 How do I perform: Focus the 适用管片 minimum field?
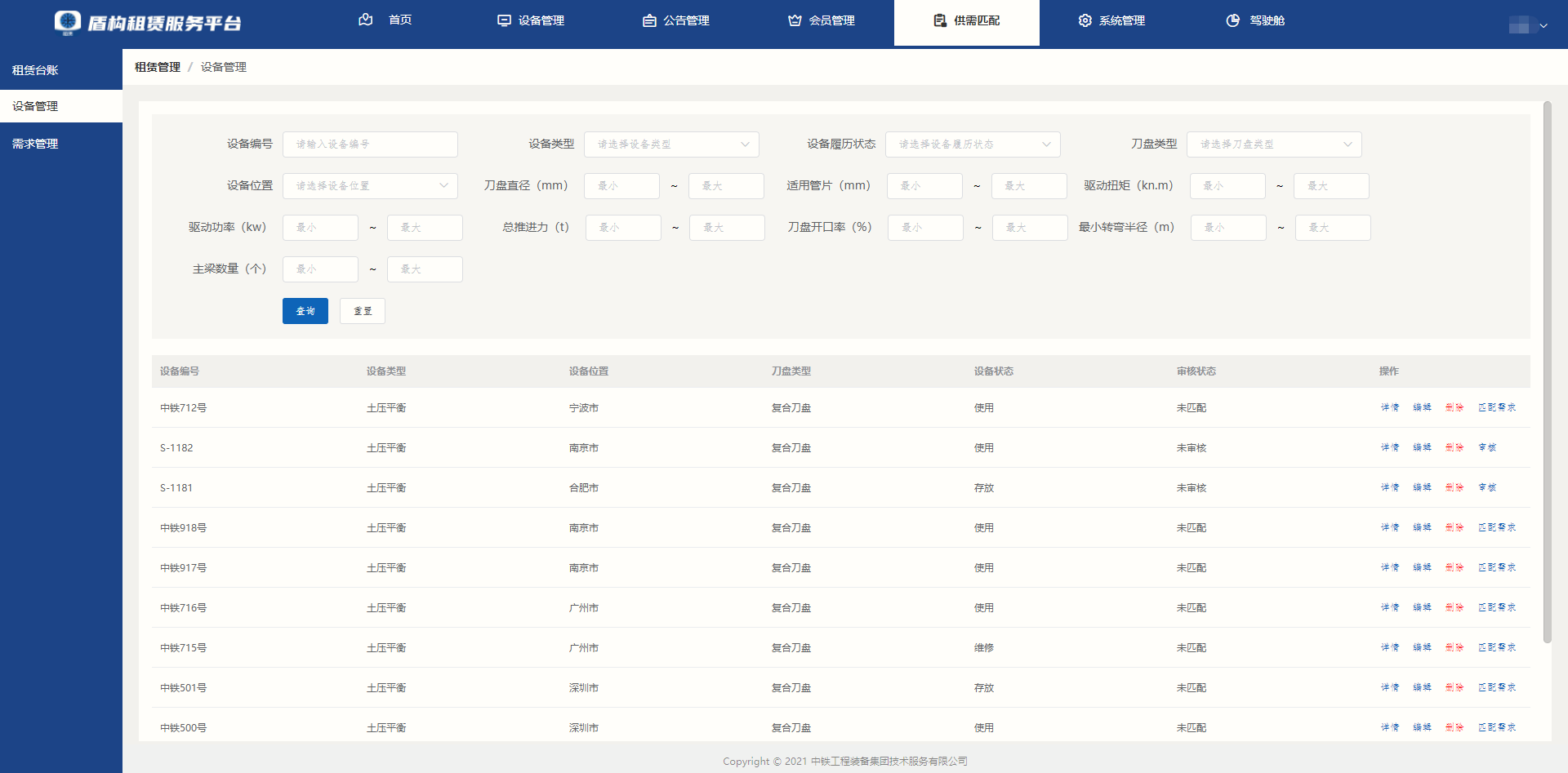click(924, 186)
